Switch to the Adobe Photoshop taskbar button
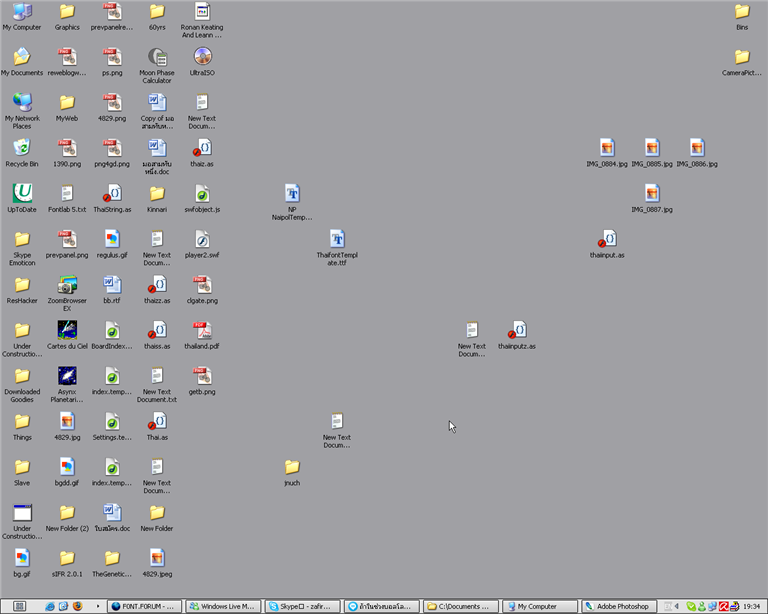The image size is (768, 614). [618, 606]
